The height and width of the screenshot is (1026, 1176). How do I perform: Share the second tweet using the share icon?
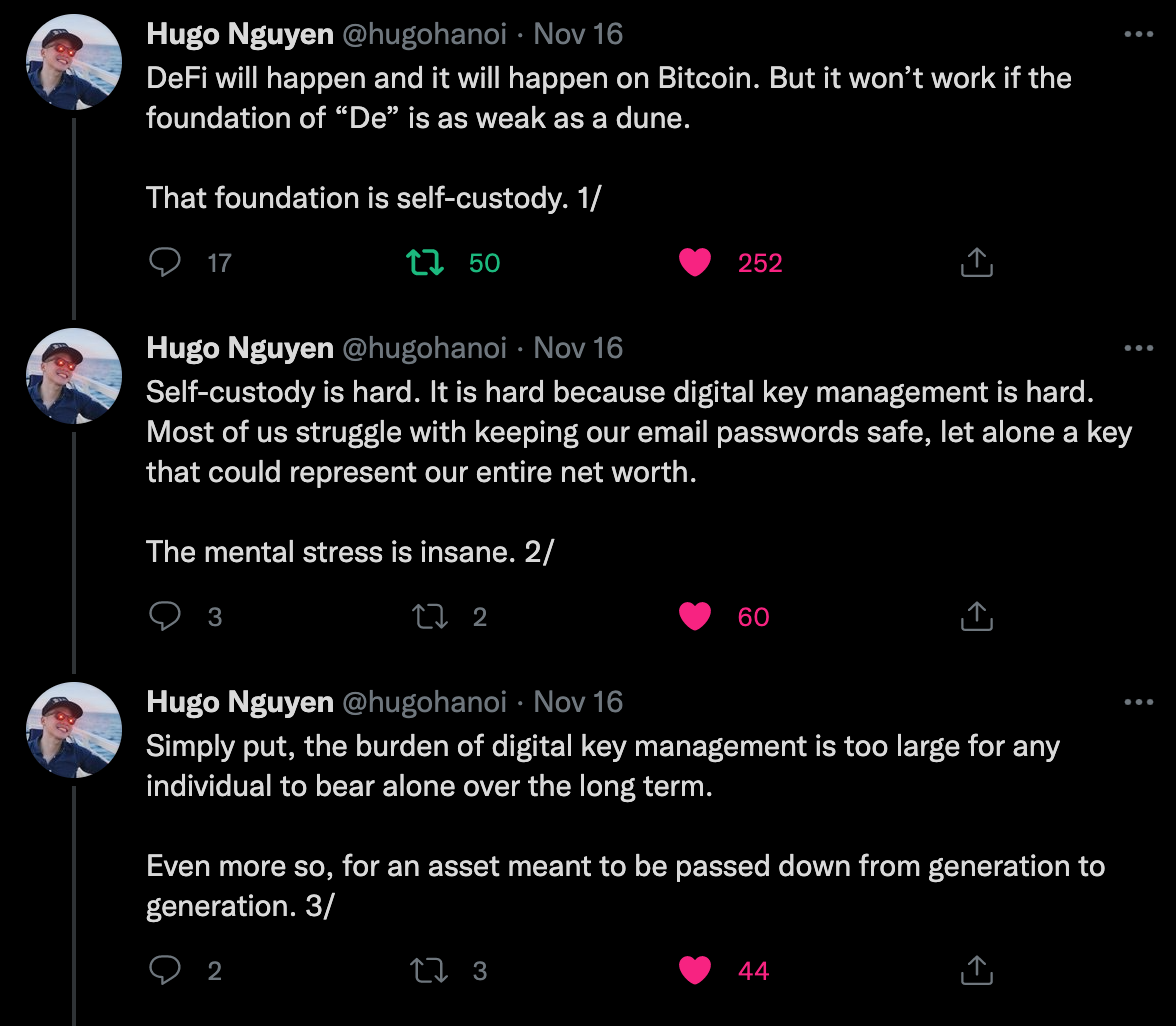pos(976,616)
